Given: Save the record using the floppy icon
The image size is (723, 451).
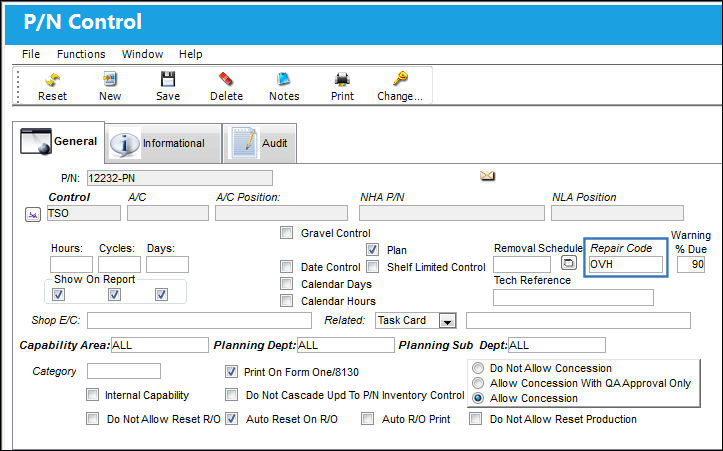Looking at the screenshot, I should [168, 79].
